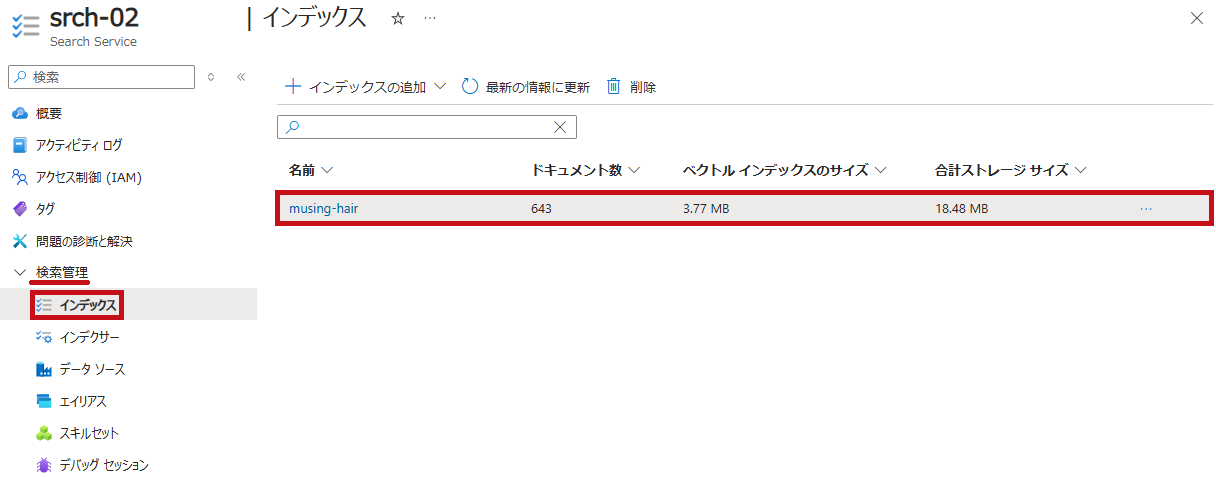Viewport: 1216px width, 478px height.
Task: Focus the index filter search field
Action: coord(427,127)
